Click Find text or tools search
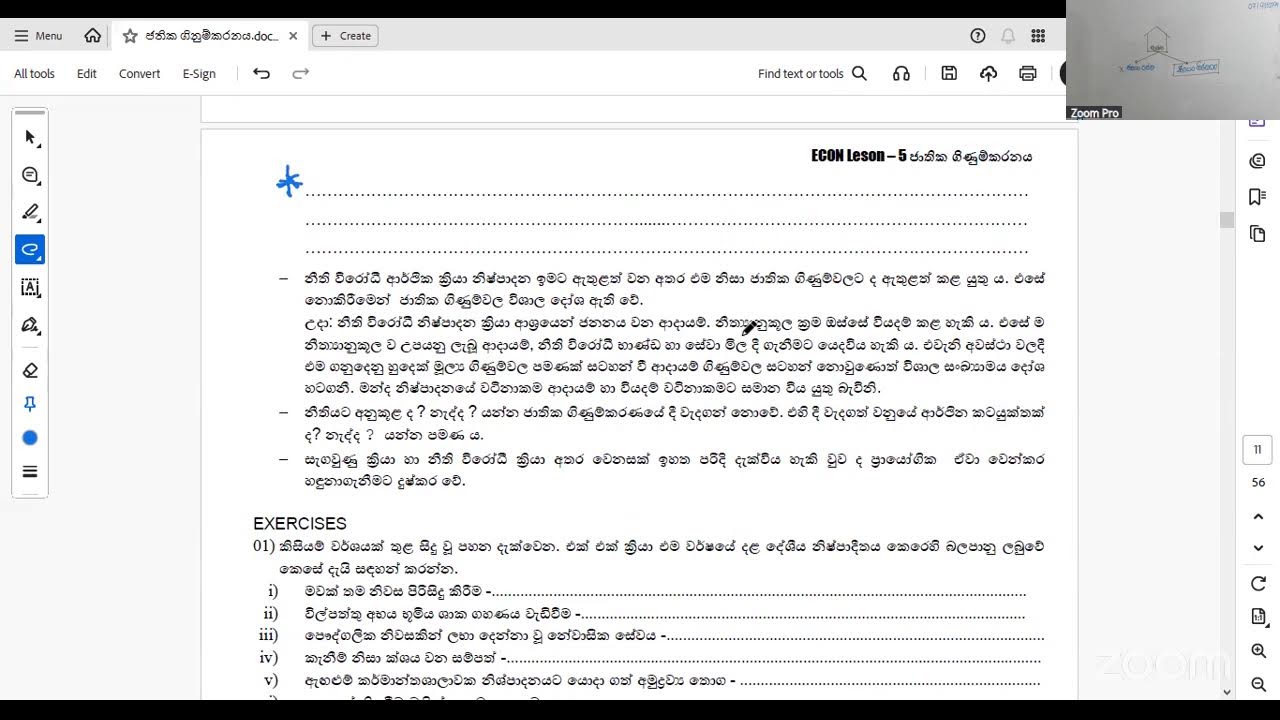Screen dimensions: 1280x720 [812, 73]
